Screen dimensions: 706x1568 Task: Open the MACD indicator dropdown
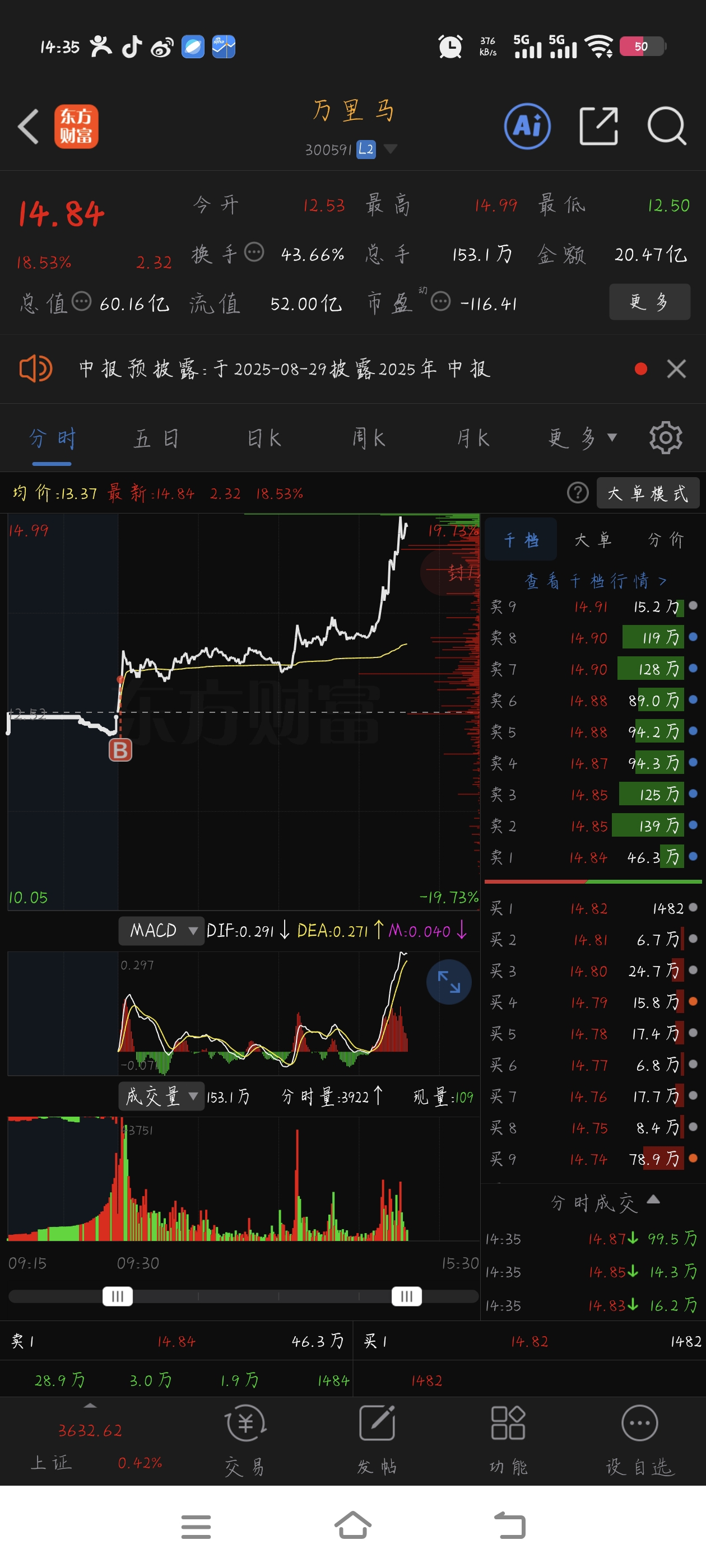[x=161, y=931]
